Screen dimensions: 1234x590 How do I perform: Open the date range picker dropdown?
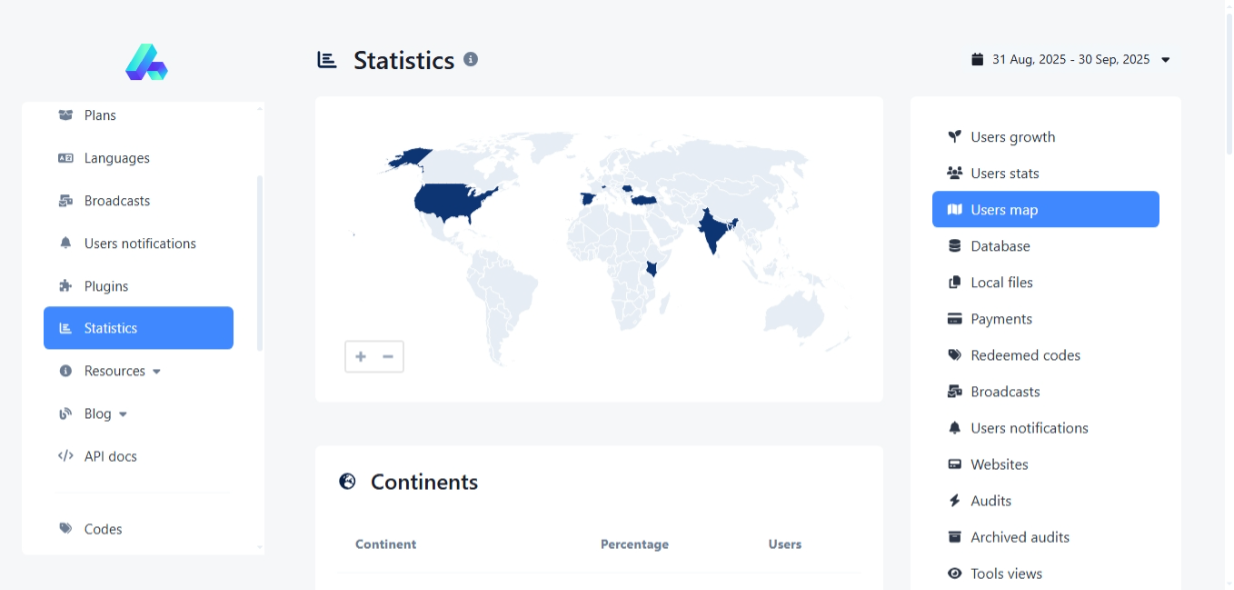click(x=1070, y=60)
